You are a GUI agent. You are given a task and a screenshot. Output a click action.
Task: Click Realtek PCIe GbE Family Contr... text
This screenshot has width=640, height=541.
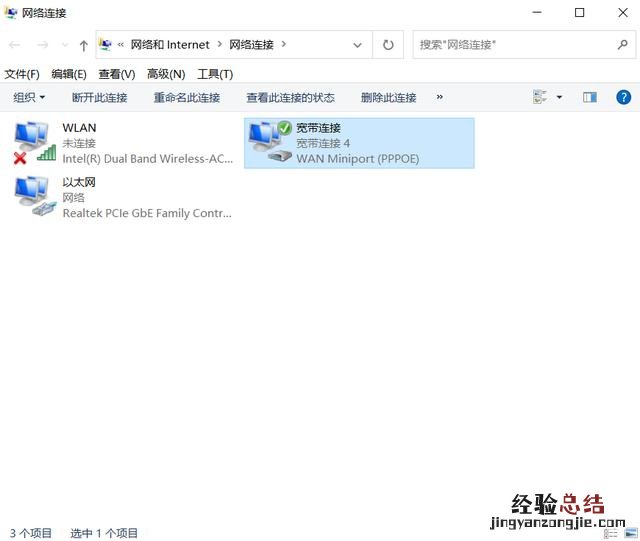coord(147,213)
